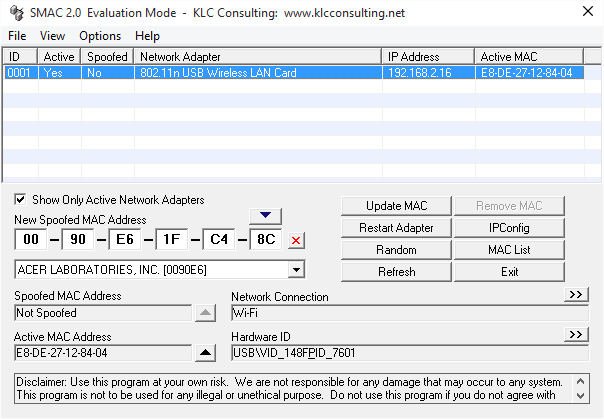Screen dimensions: 604x419
Task: Toggle Show Only Active Network Adapters checkbox
Action: [20, 199]
